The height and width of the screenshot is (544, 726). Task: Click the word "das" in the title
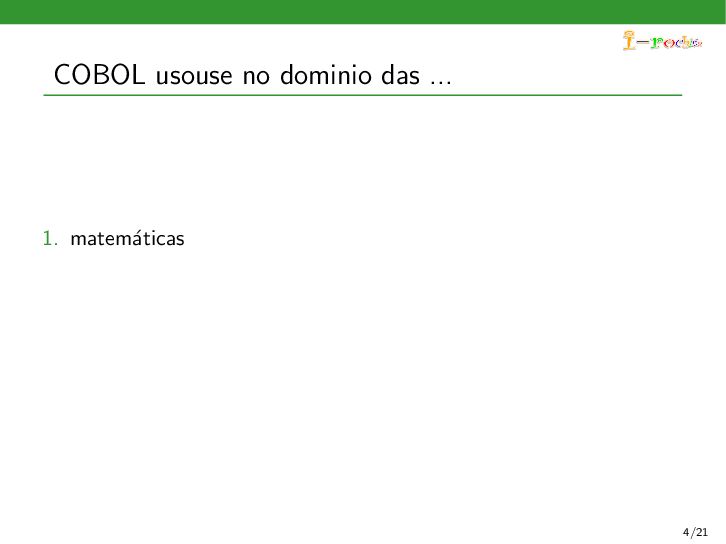point(401,75)
